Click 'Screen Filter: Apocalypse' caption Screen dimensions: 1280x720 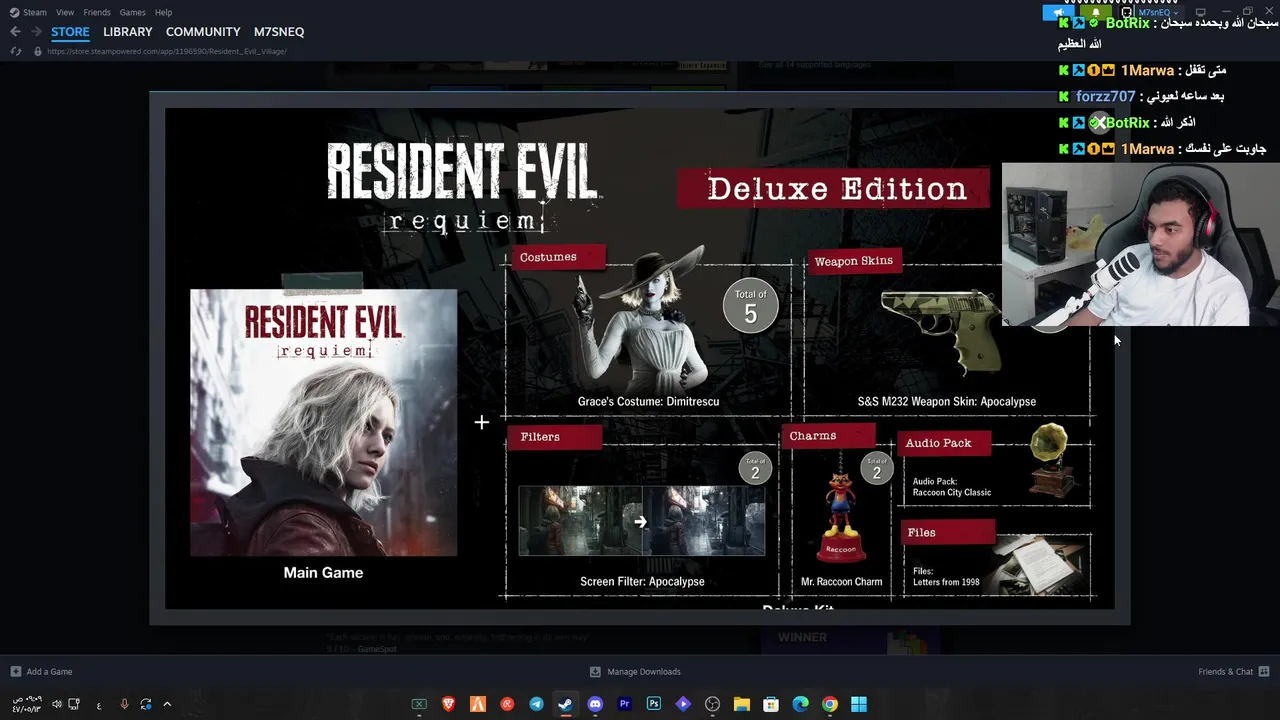642,581
